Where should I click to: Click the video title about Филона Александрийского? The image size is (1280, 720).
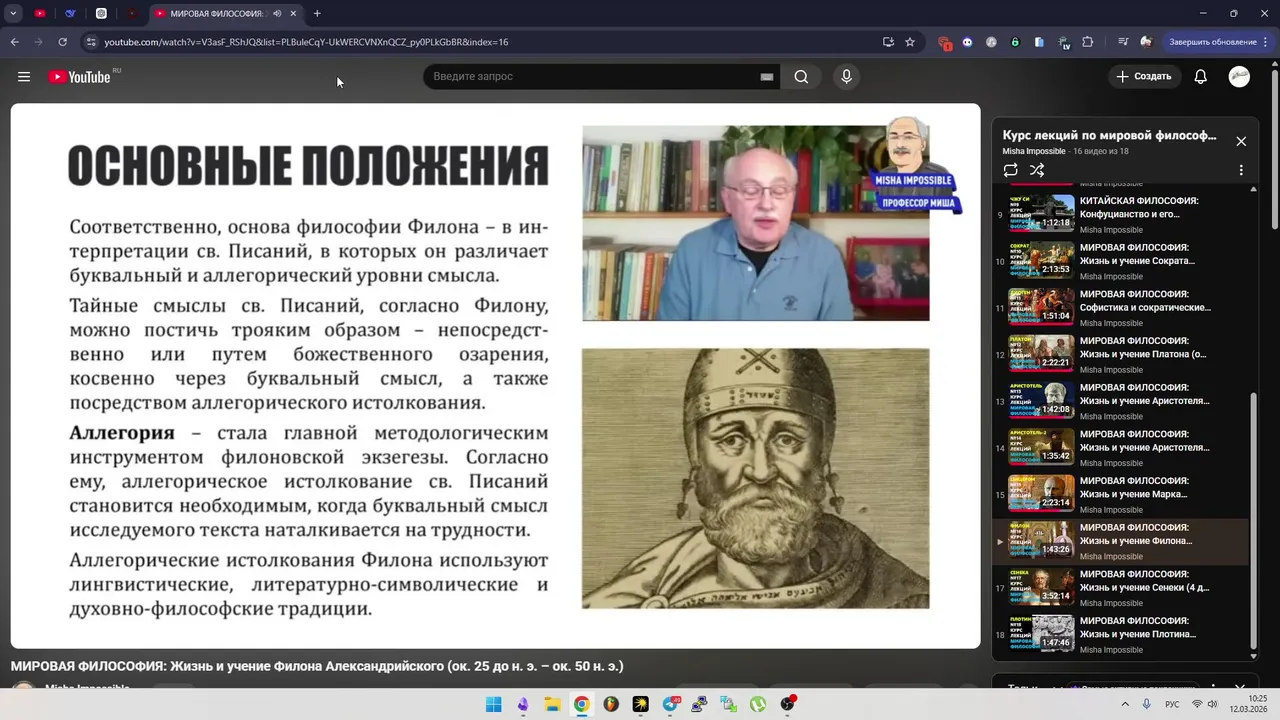317,666
